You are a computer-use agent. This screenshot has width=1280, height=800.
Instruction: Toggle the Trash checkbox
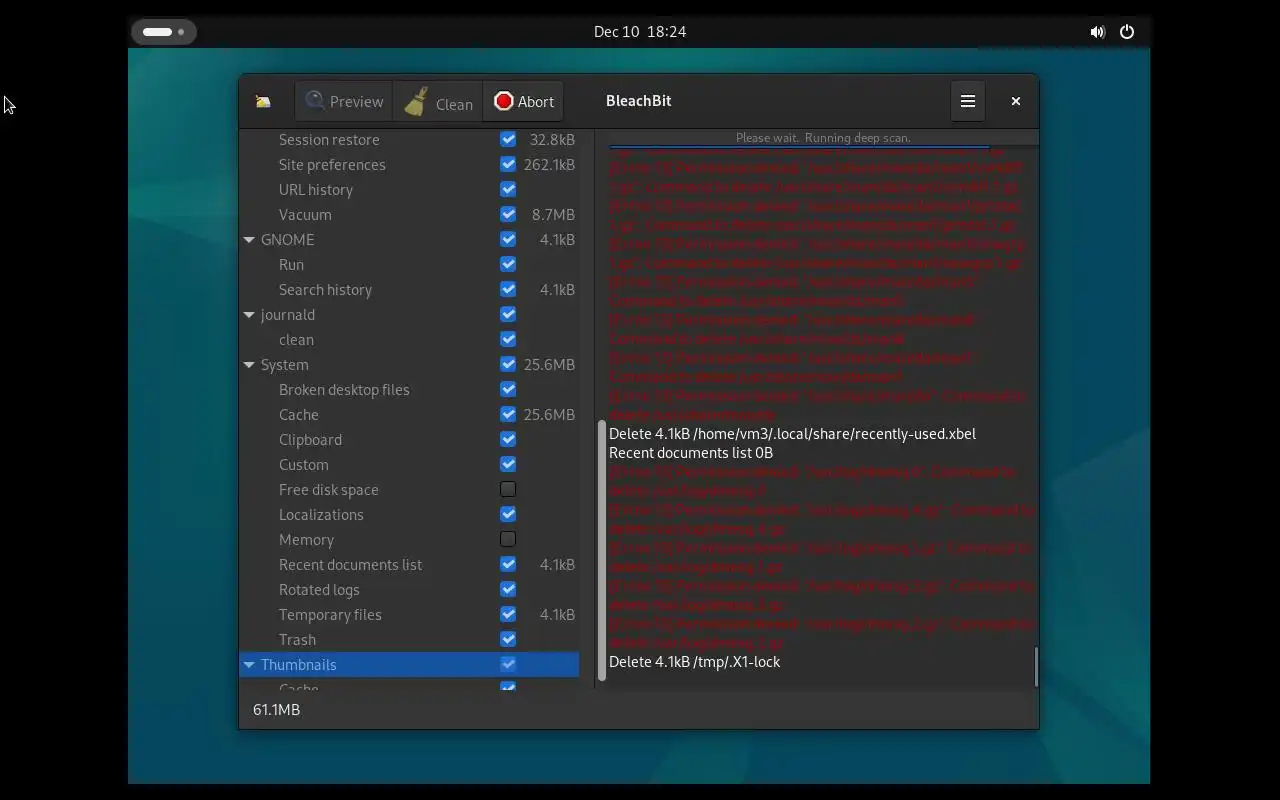508,639
